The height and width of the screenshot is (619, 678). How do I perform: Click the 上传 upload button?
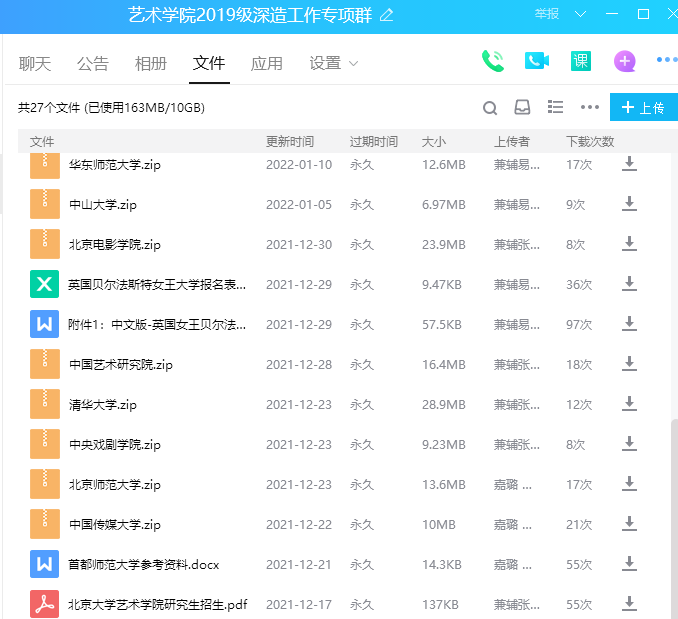point(643,108)
